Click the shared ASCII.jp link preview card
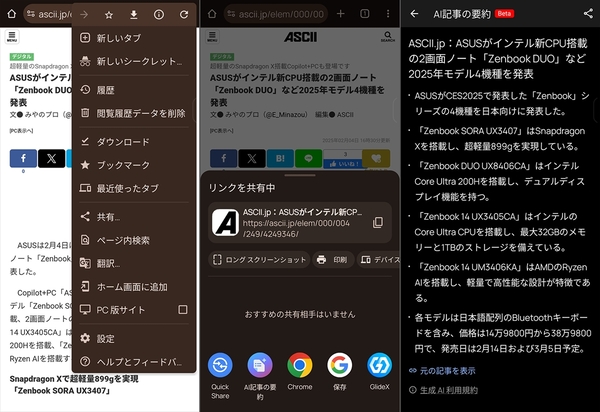 coord(300,223)
